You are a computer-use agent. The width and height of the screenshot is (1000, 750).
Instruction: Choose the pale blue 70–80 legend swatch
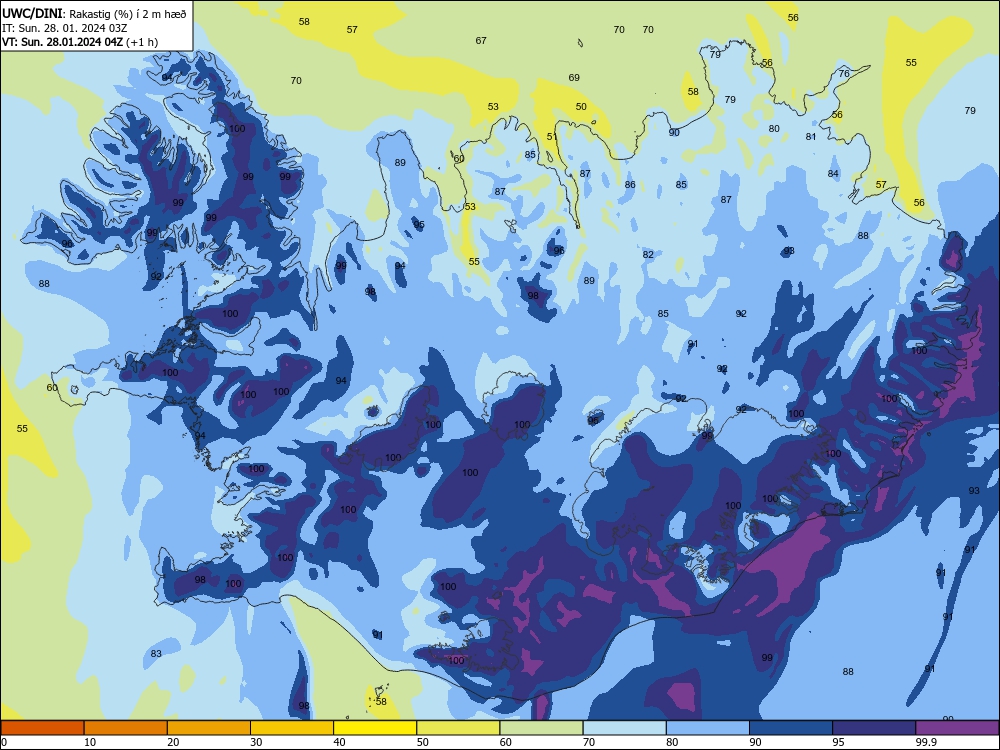tap(624, 728)
